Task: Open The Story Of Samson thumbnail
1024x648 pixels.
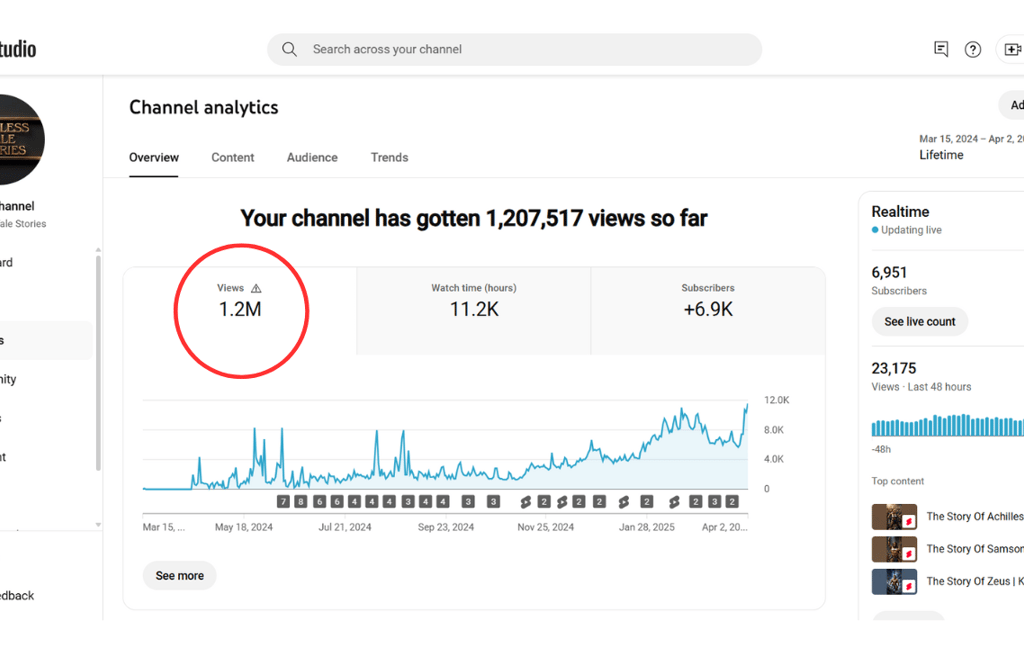Action: [894, 549]
